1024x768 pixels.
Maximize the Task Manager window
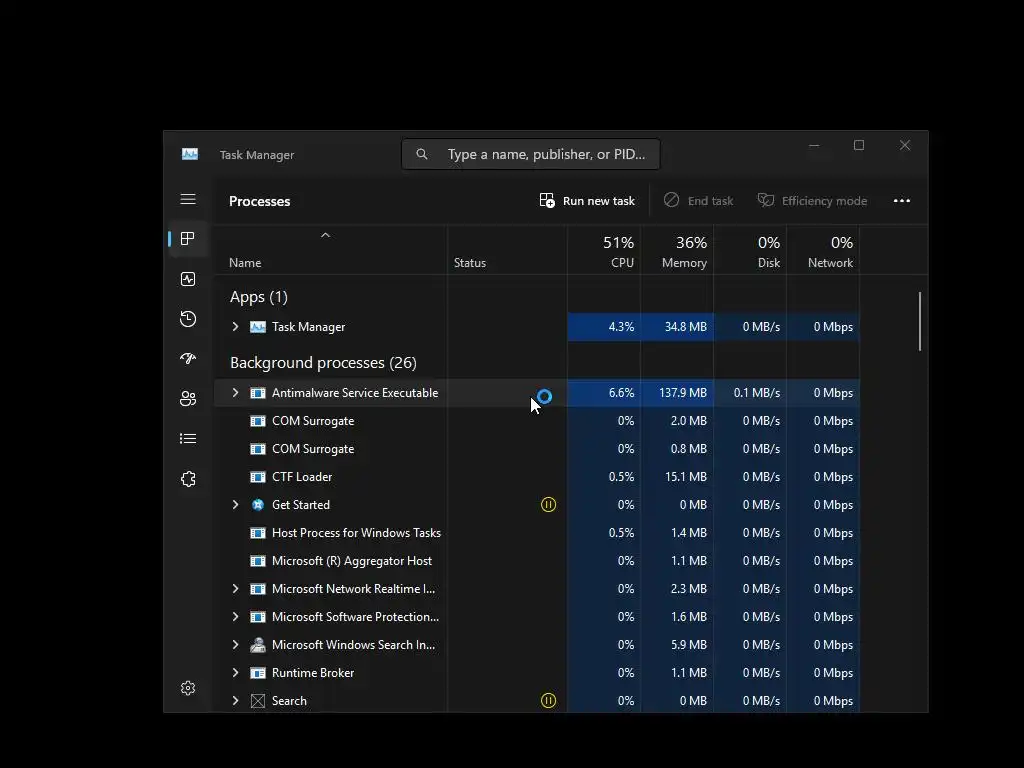point(859,146)
